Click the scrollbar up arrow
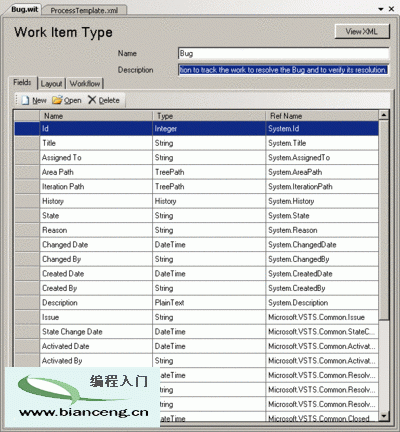The height and width of the screenshot is (432, 400). coord(384,115)
